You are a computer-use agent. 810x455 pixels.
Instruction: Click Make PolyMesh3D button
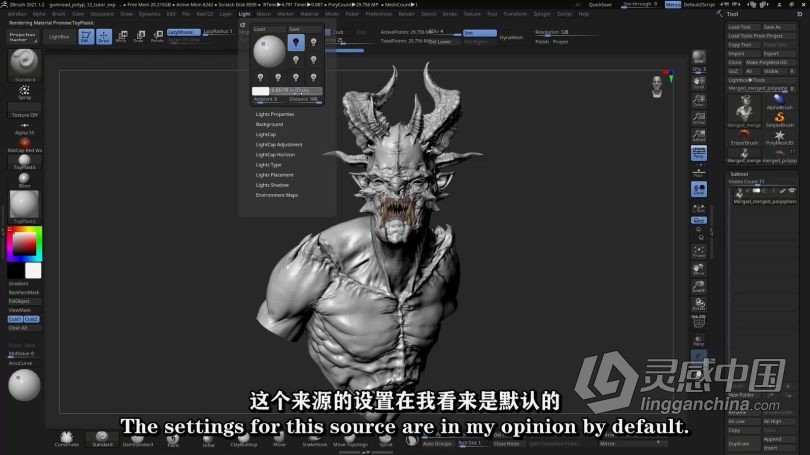pos(770,62)
